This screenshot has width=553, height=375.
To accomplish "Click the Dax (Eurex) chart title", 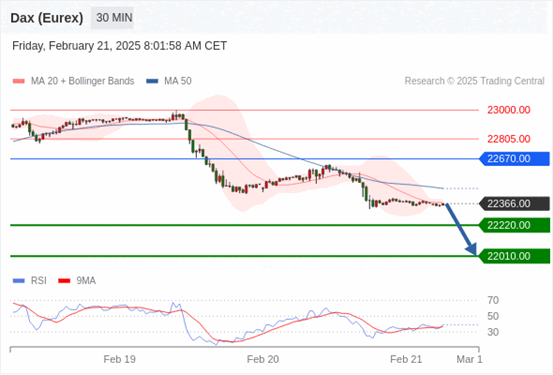I will pyautogui.click(x=47, y=18).
